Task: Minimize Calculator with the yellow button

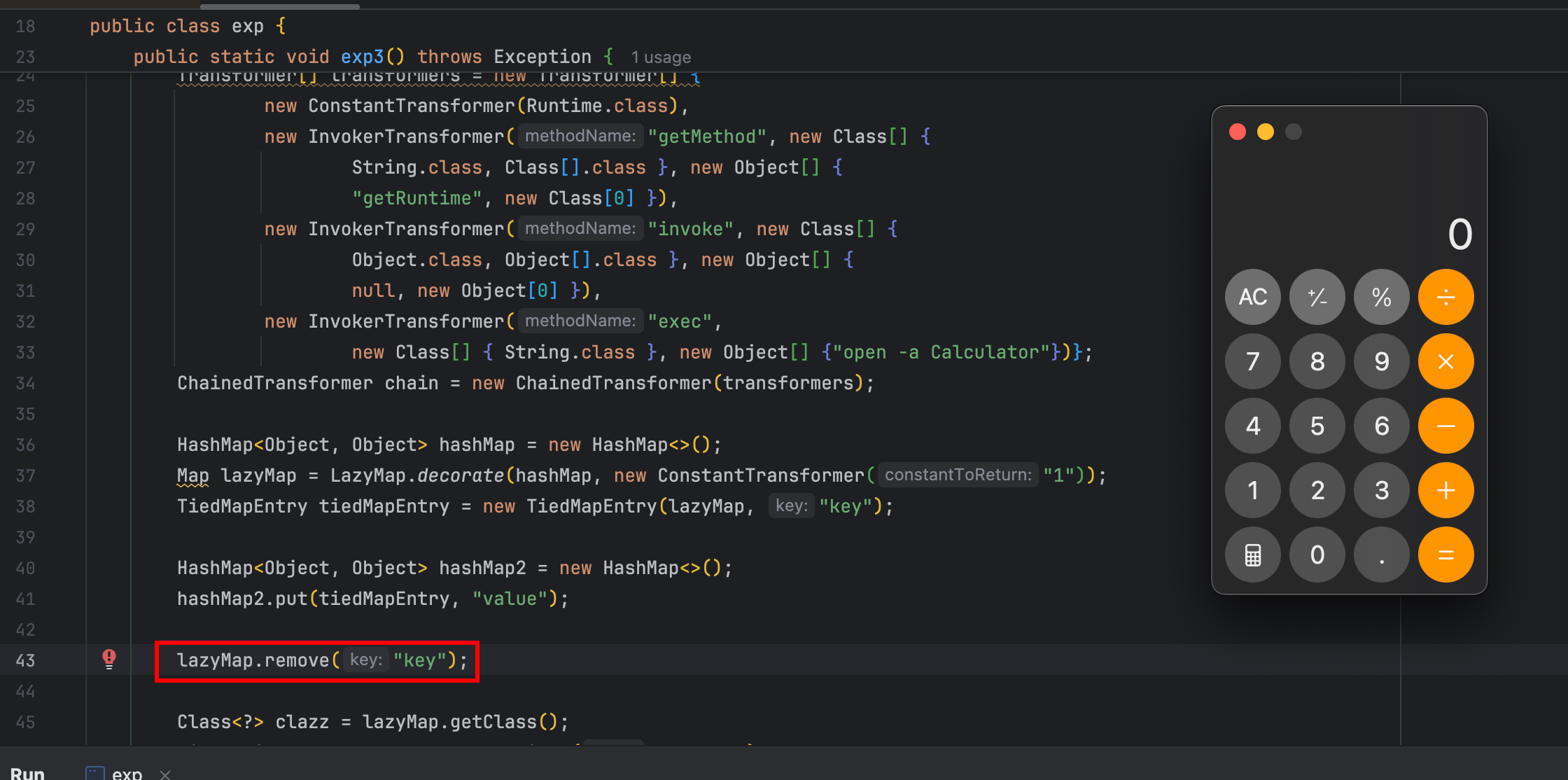Action: (1266, 132)
